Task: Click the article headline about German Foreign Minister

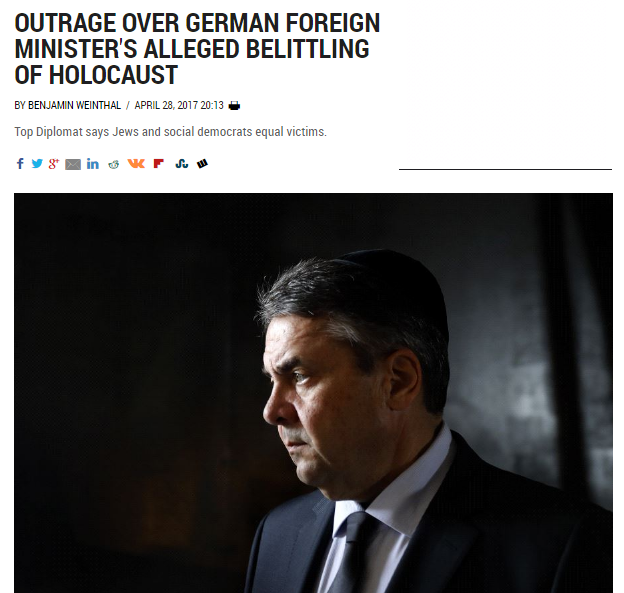Action: [x=197, y=49]
